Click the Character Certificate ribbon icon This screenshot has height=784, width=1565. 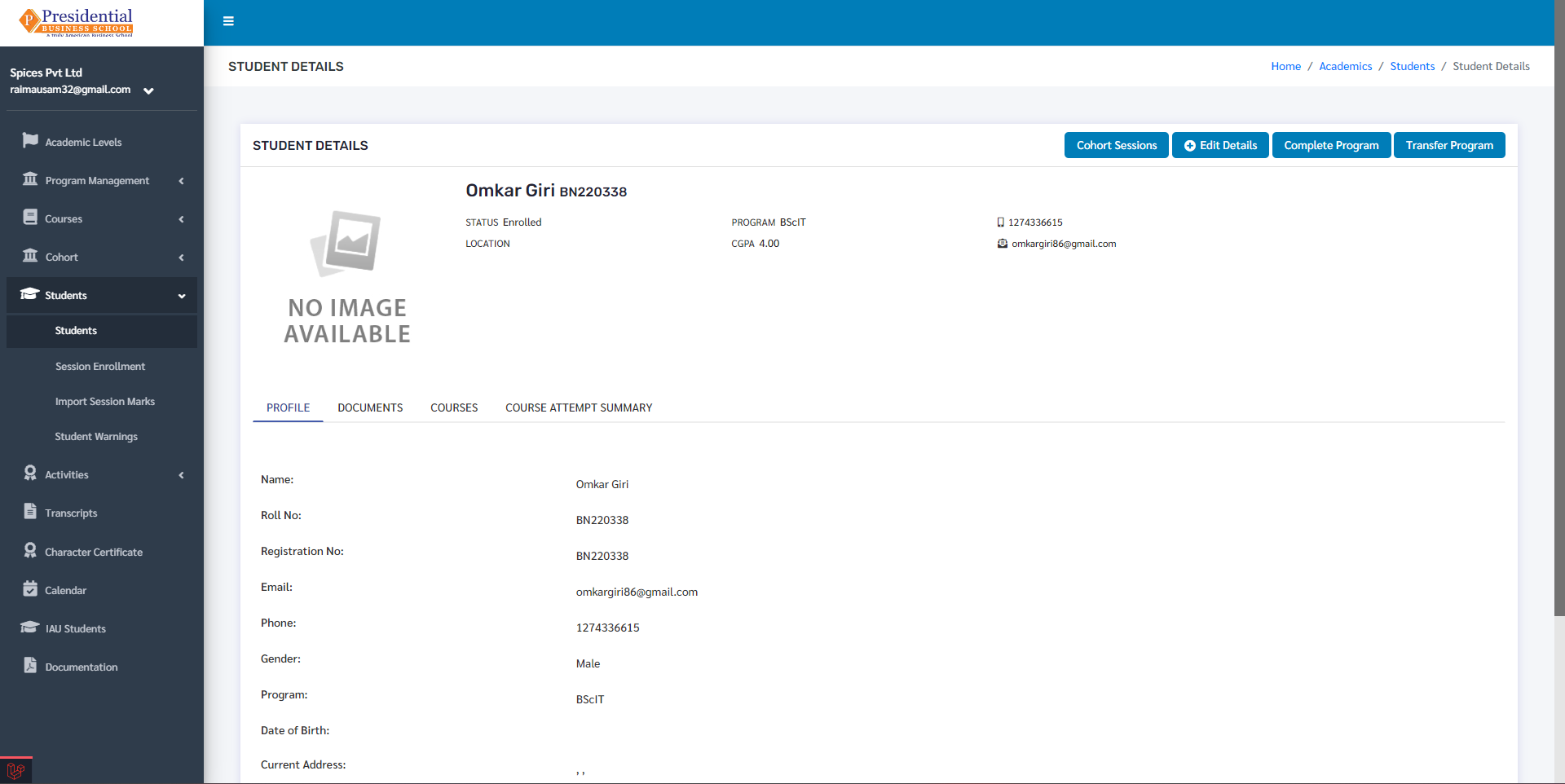30,550
